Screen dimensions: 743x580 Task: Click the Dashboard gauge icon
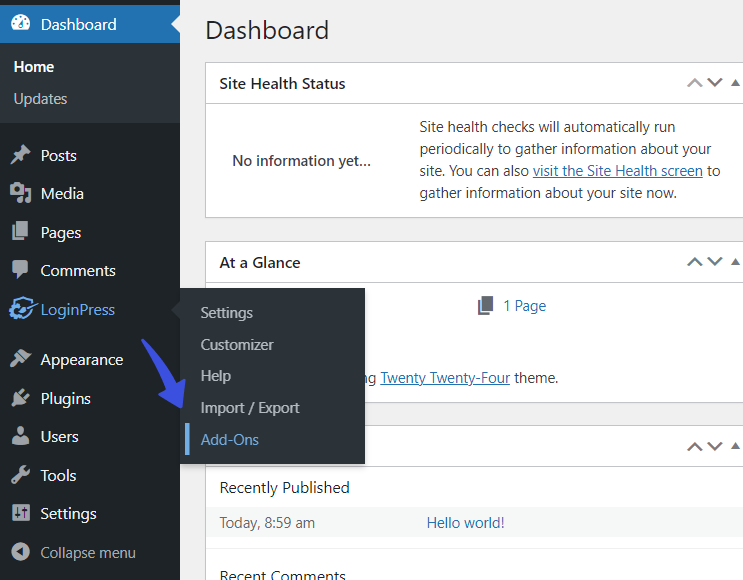pyautogui.click(x=20, y=22)
